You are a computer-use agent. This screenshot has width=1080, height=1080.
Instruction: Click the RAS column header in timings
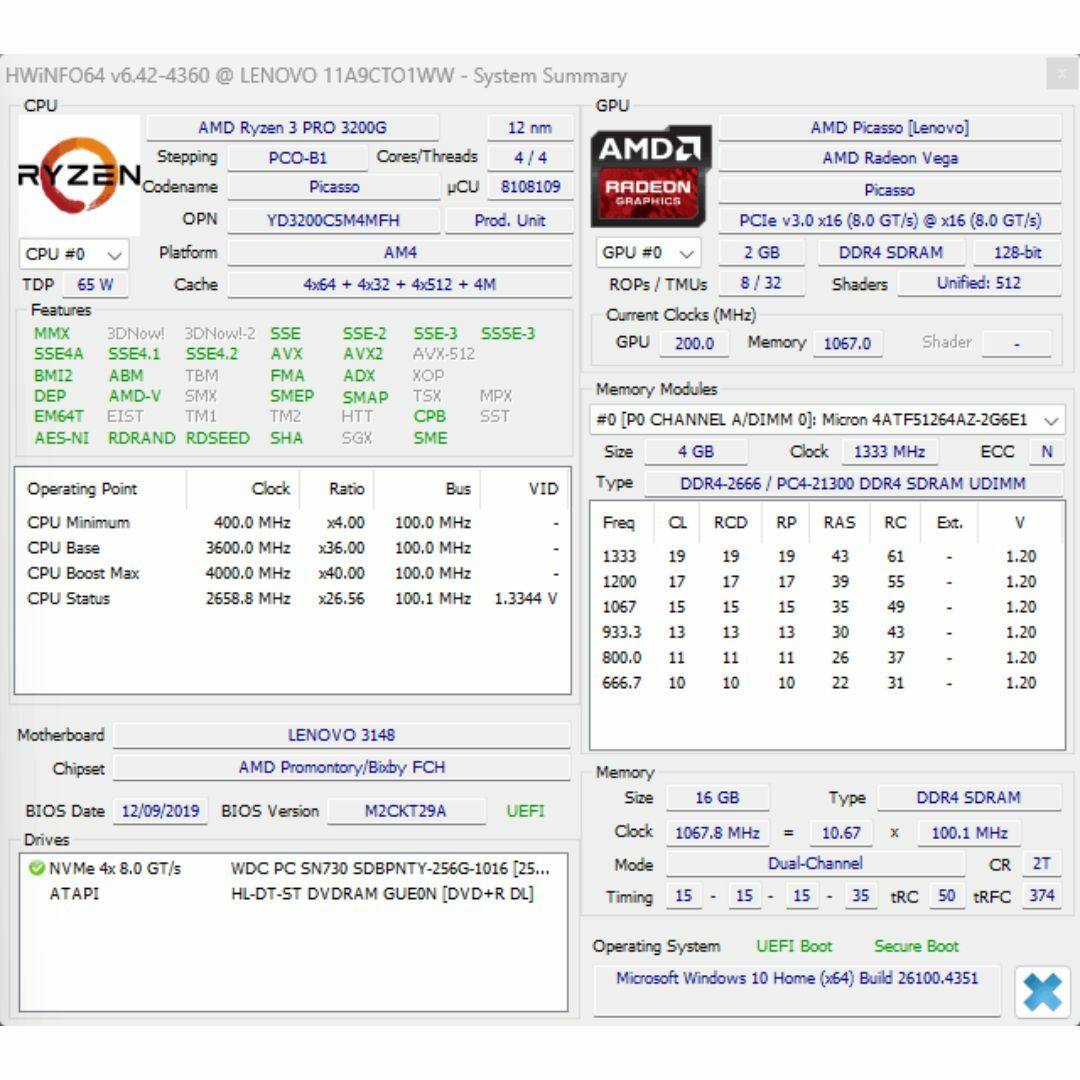click(839, 523)
